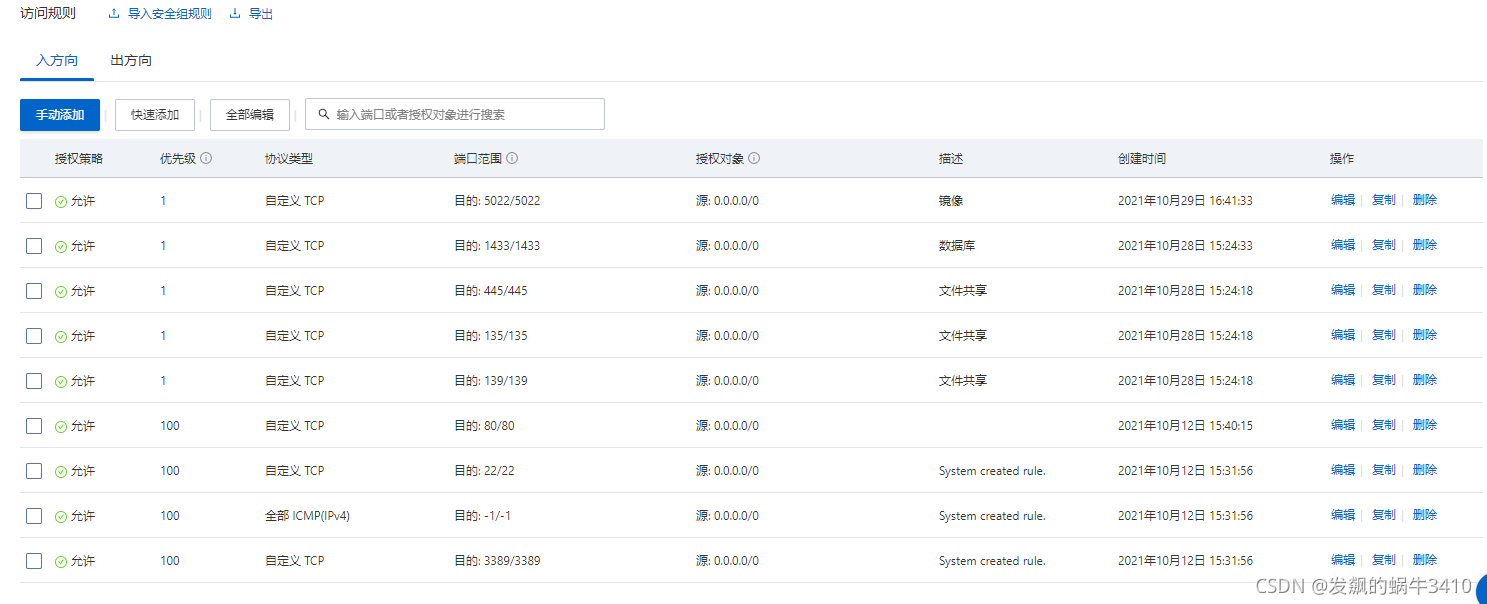Image resolution: width=1487 pixels, height=604 pixels.
Task: Edit the 5022/5022 rule
Action: [1343, 200]
